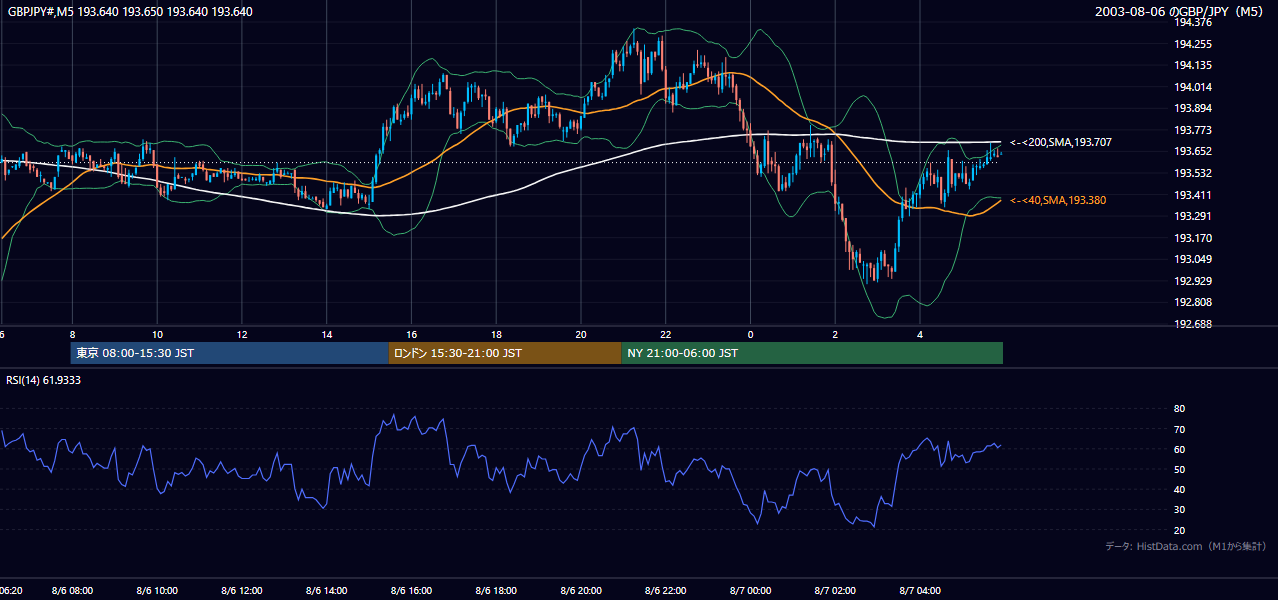1278x600 pixels.
Task: Click the RSI scale value 50
Action: pyautogui.click(x=1179, y=469)
